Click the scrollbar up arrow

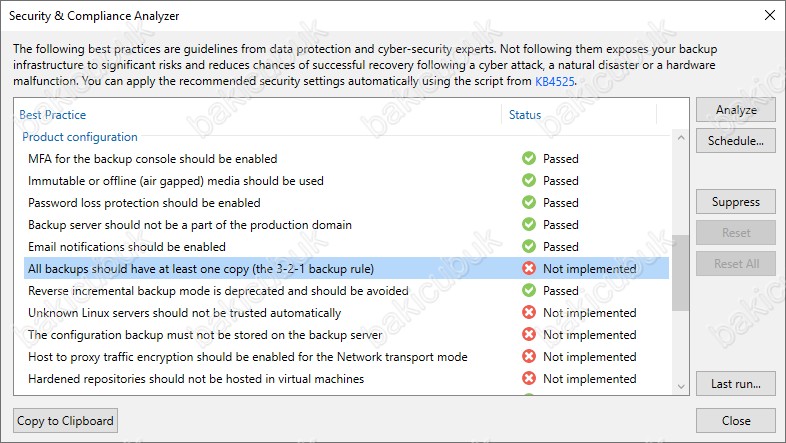click(x=681, y=137)
